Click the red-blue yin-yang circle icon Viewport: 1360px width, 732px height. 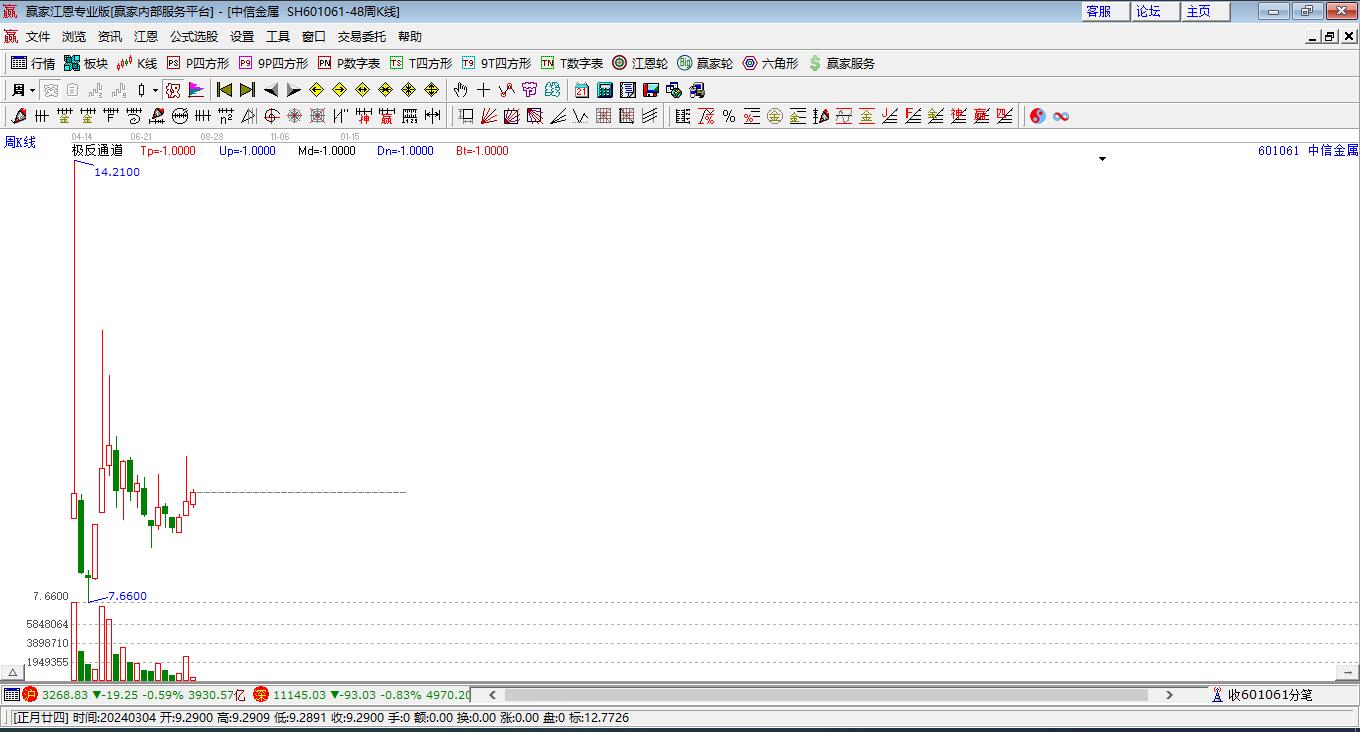[1038, 116]
